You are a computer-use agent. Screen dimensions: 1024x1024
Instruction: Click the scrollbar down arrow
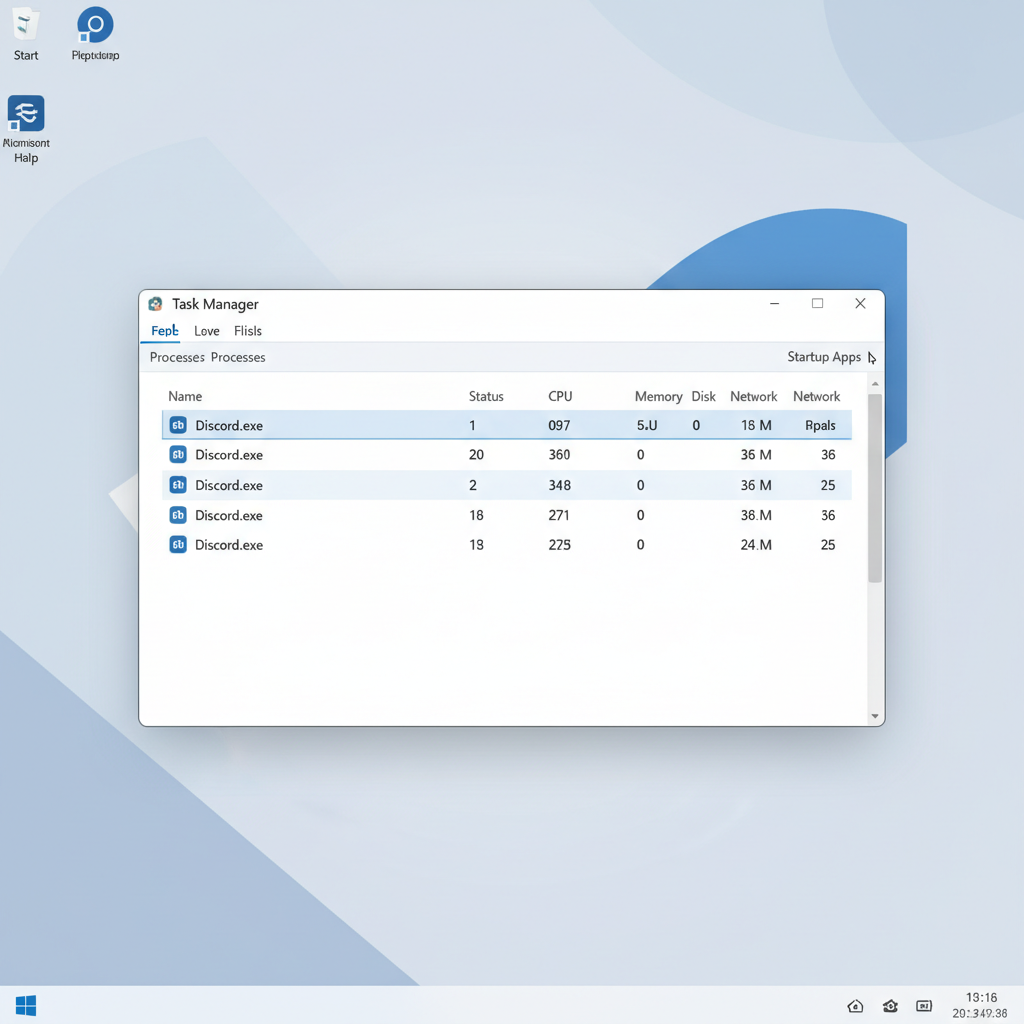point(875,716)
